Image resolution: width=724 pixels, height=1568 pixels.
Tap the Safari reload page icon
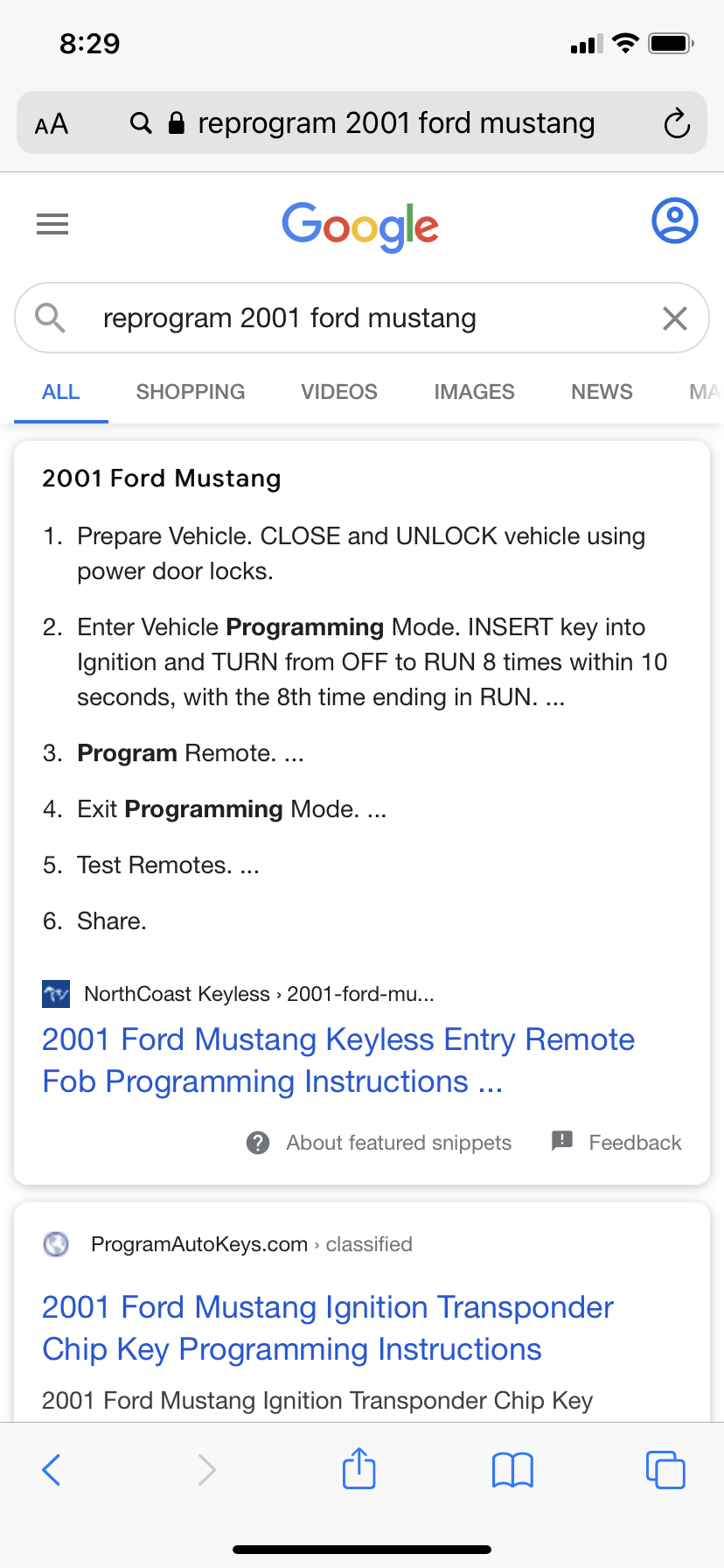click(676, 123)
